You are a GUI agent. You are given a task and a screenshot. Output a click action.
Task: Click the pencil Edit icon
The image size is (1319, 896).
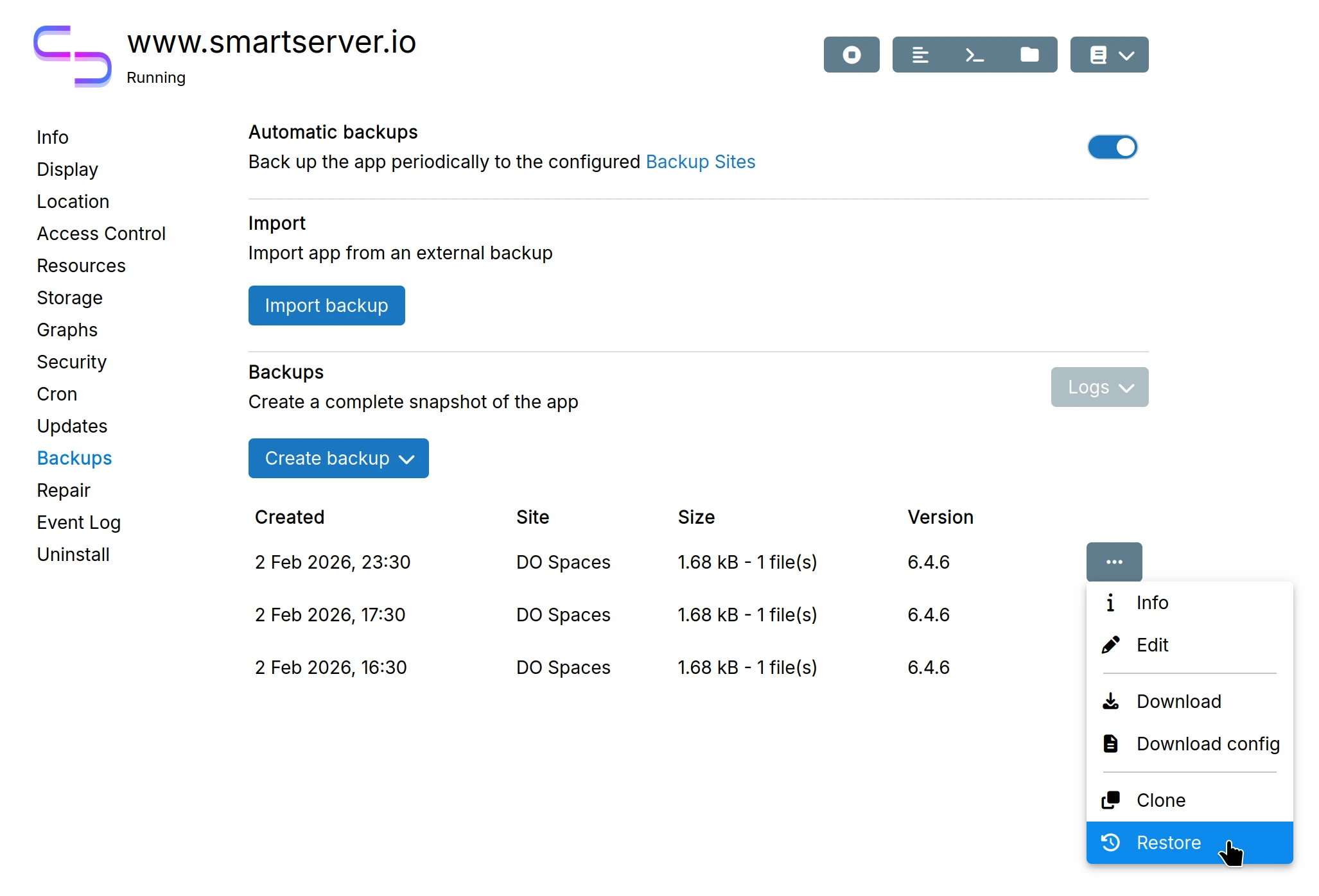point(1110,645)
